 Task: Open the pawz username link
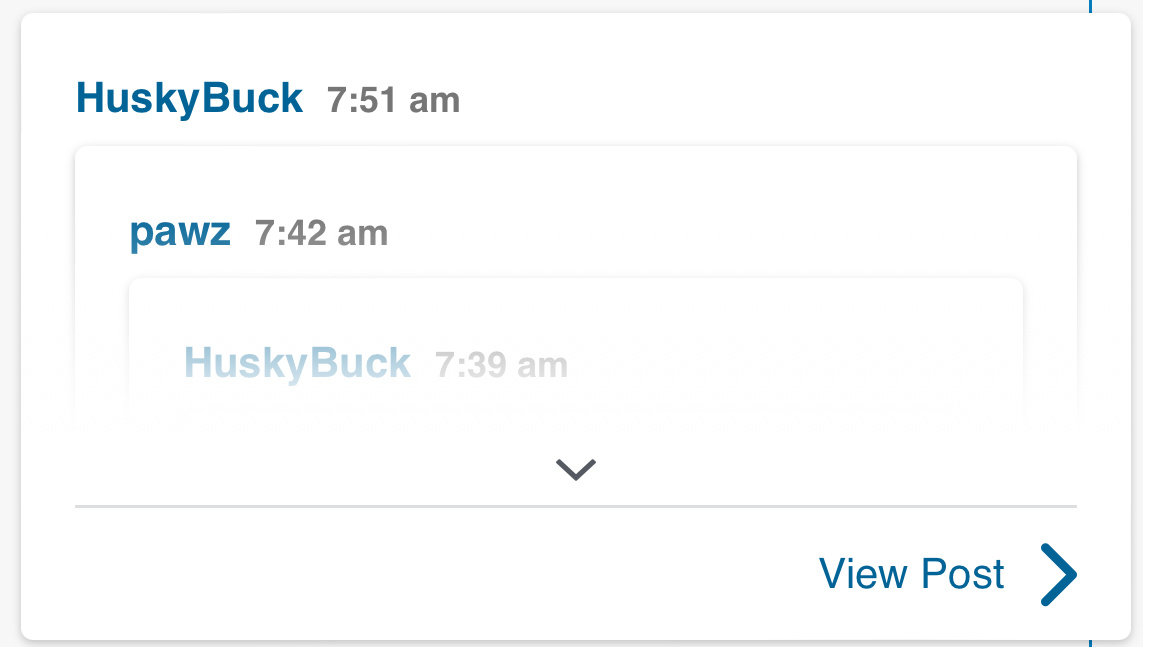[x=180, y=233]
